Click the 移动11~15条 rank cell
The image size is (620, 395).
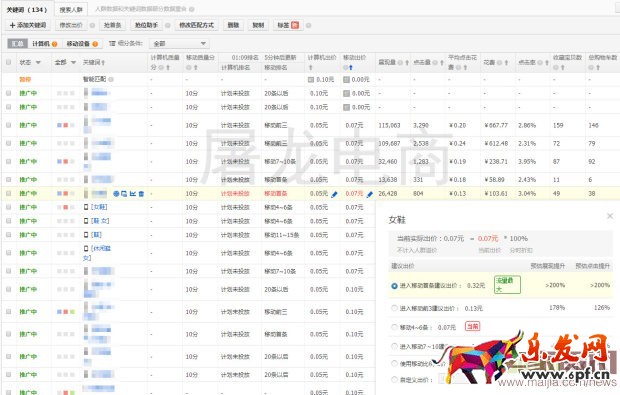tap(282, 235)
